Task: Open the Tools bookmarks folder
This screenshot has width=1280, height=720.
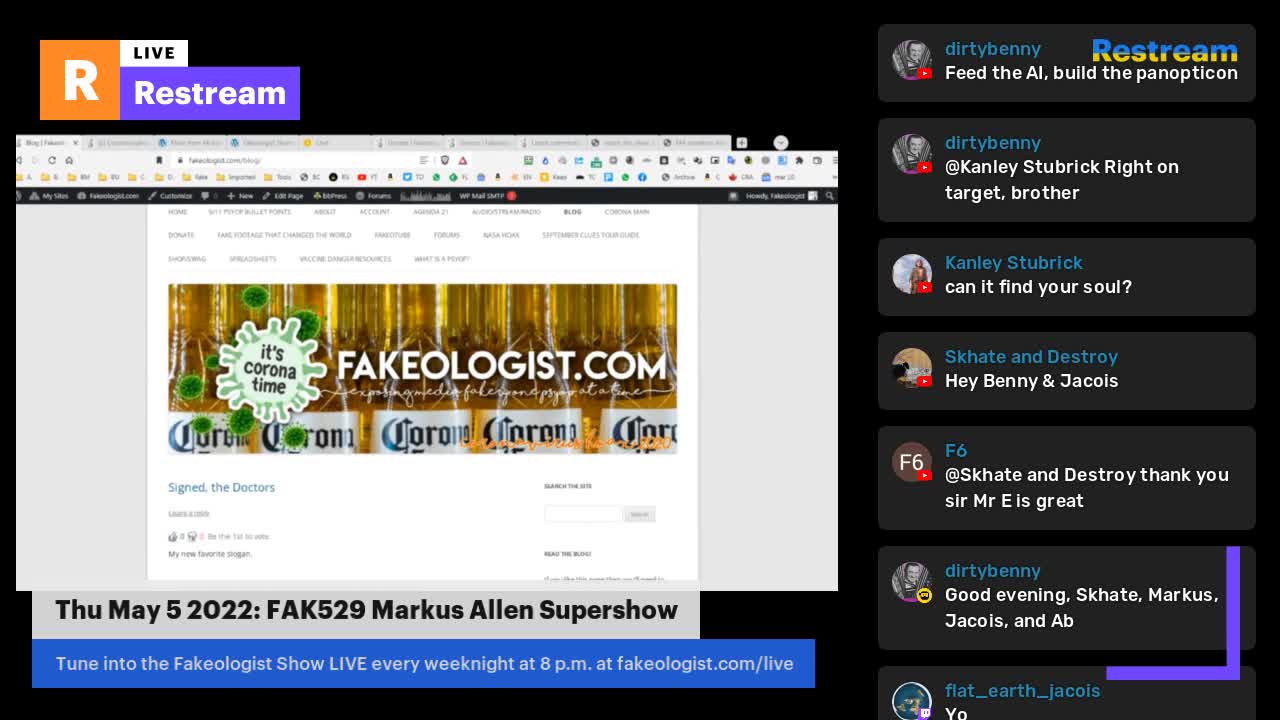Action: click(277, 177)
